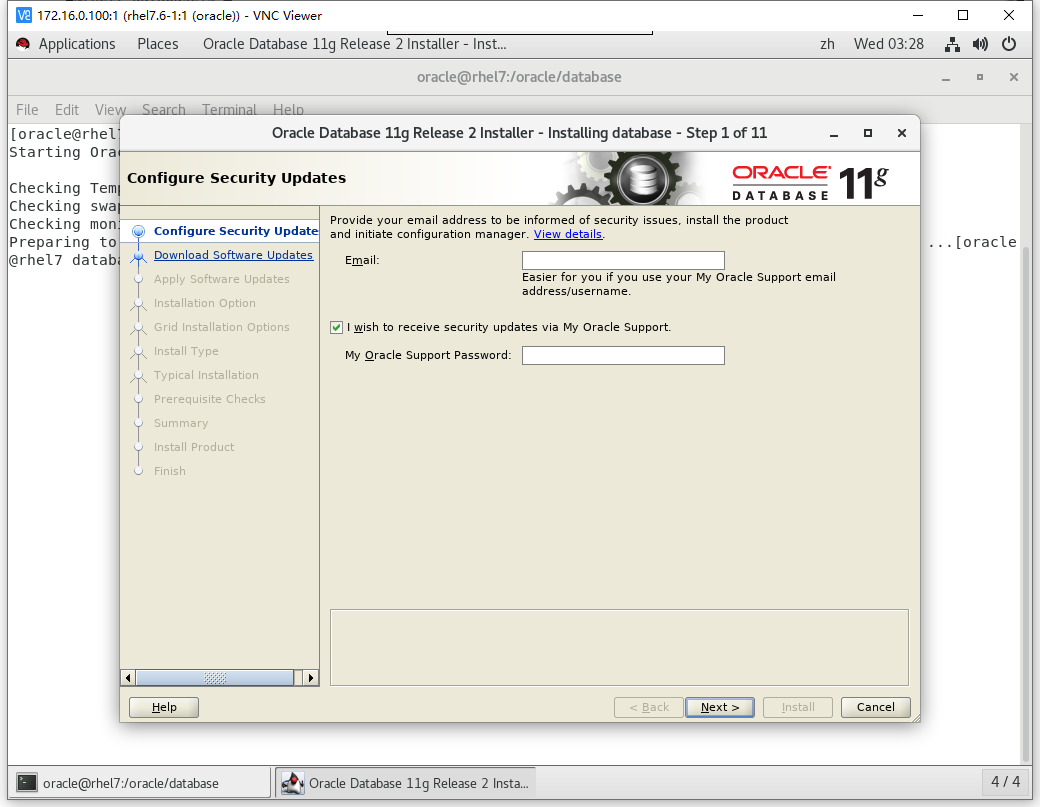Close the terminal window
The image size is (1040, 807).
[x=1013, y=78]
